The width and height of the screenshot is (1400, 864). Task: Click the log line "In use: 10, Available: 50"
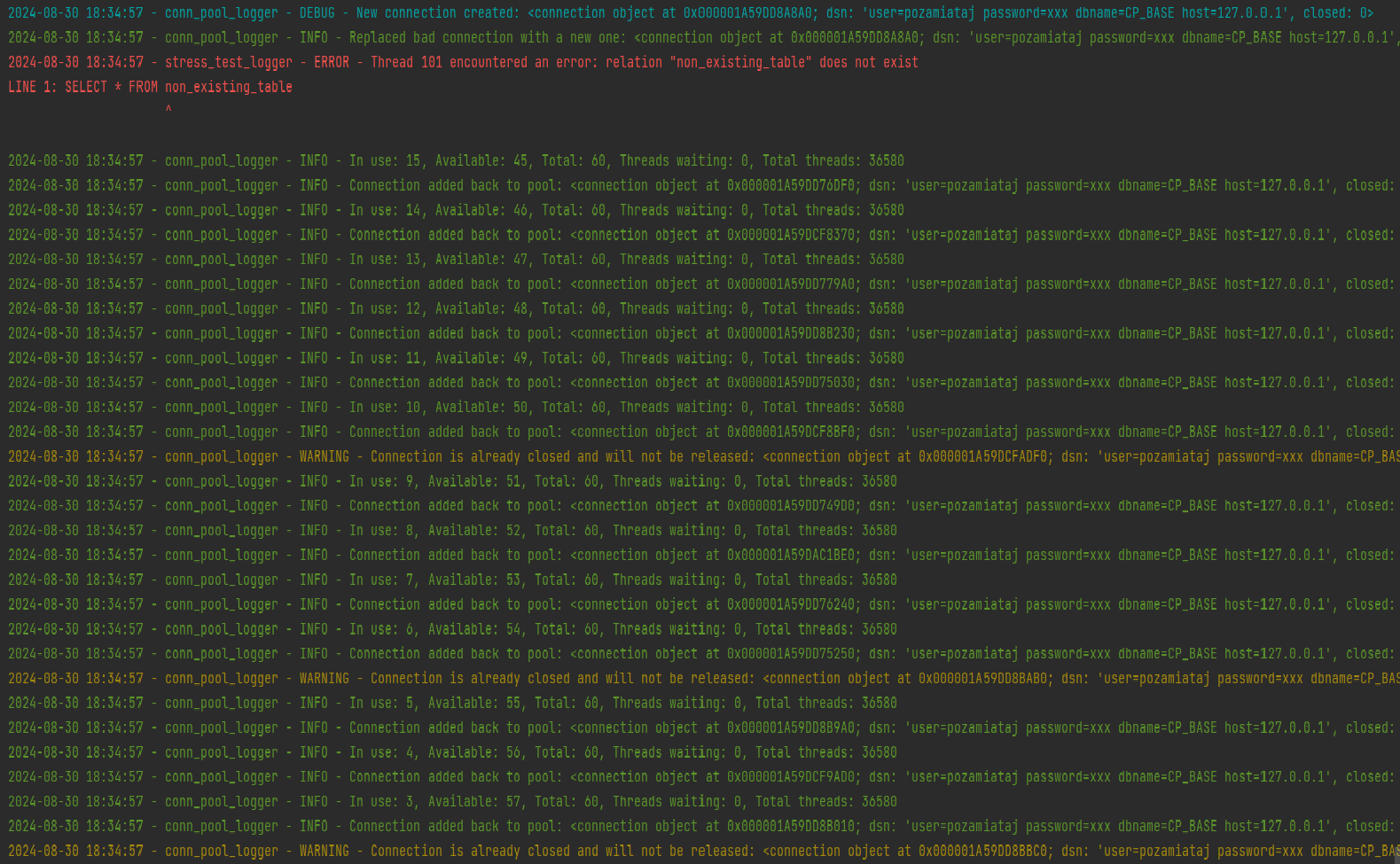[456, 408]
